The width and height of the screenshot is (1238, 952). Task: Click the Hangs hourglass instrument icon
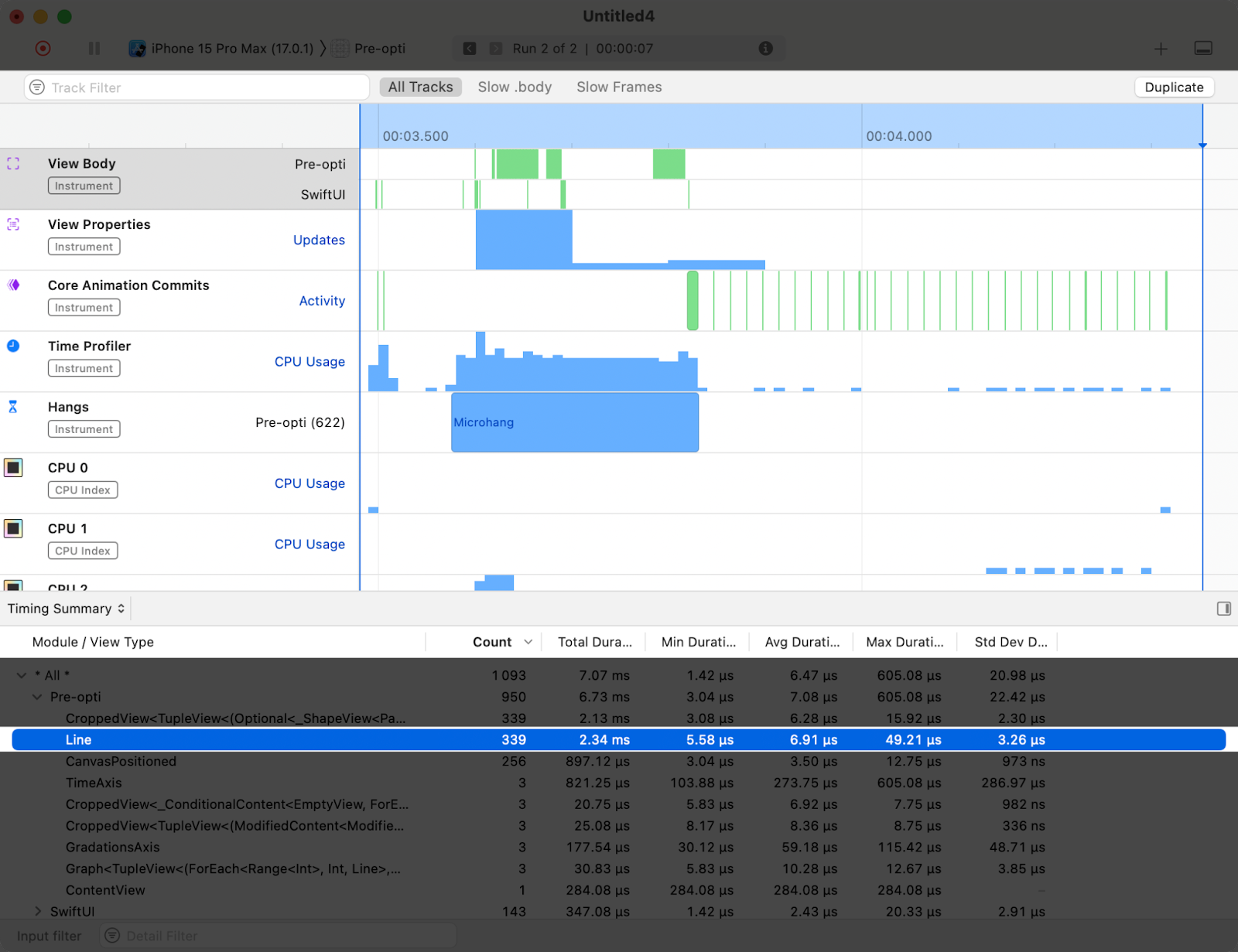pos(12,406)
